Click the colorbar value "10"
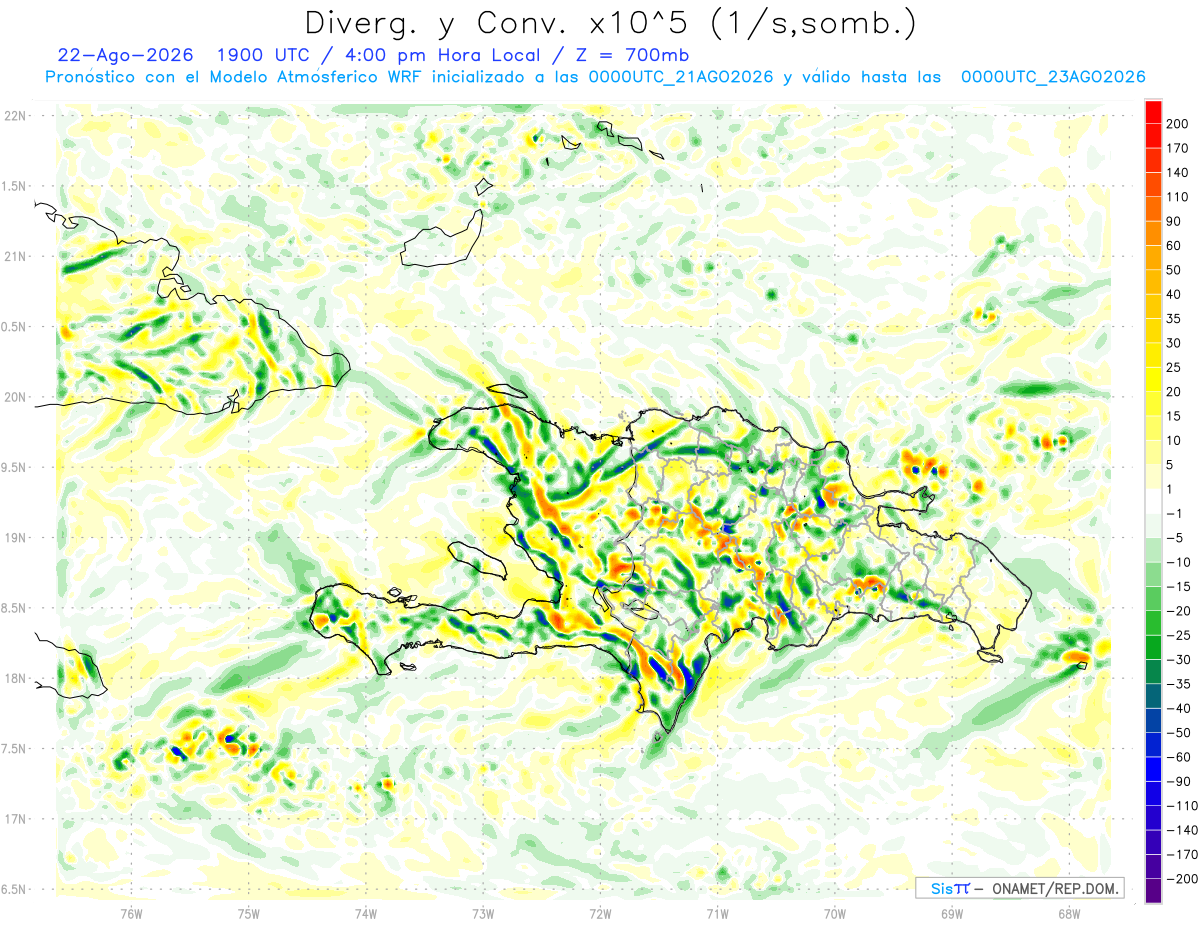Image resolution: width=1200 pixels, height=927 pixels. (x=1174, y=441)
